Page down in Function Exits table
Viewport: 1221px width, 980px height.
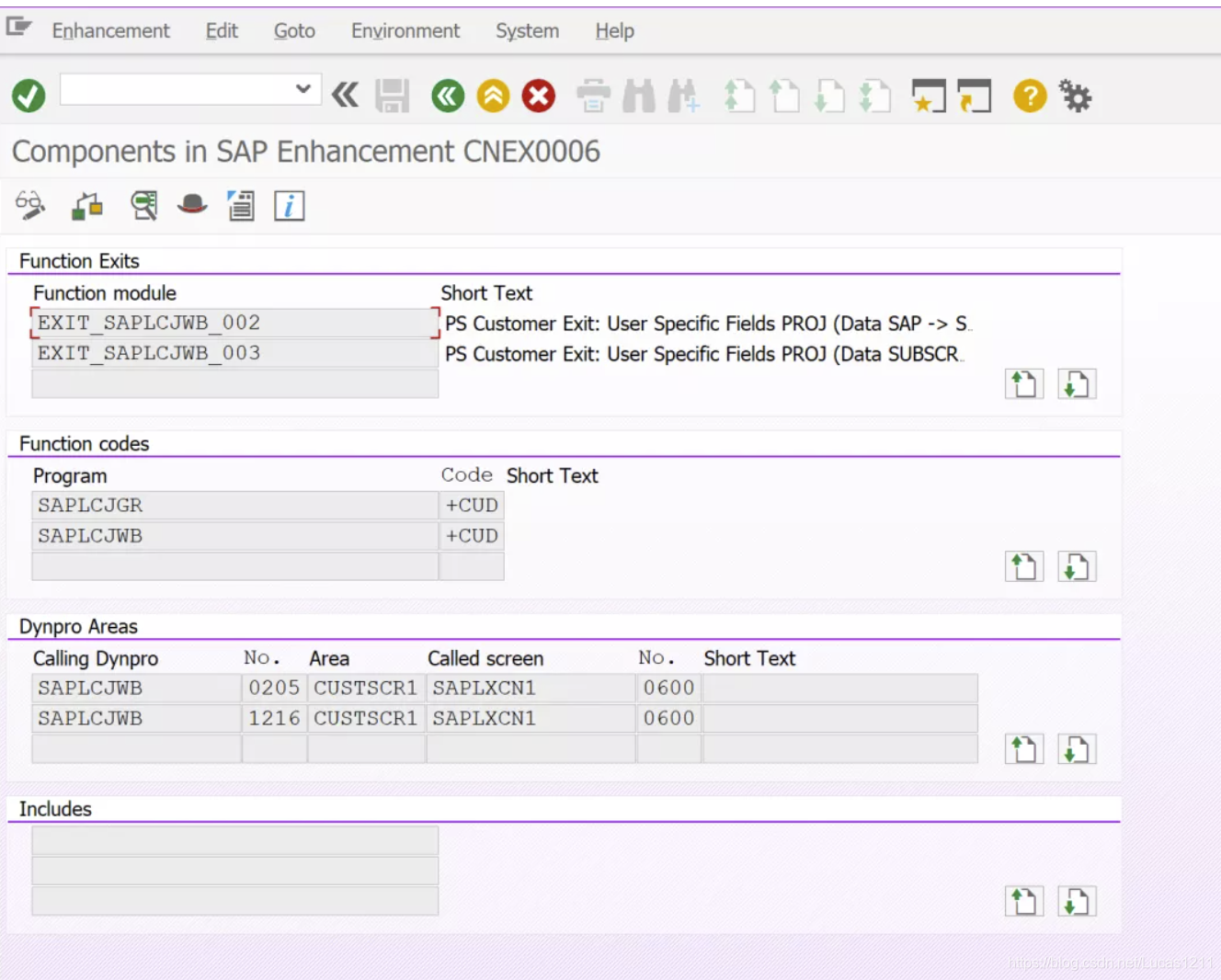point(1077,383)
